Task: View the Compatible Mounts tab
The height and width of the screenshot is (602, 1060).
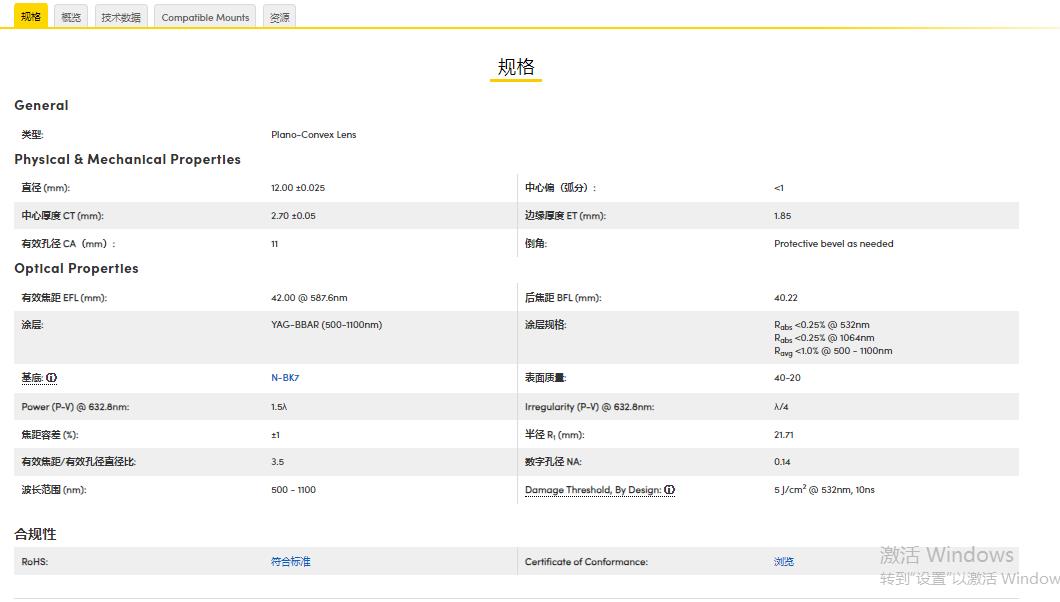Action: point(204,17)
